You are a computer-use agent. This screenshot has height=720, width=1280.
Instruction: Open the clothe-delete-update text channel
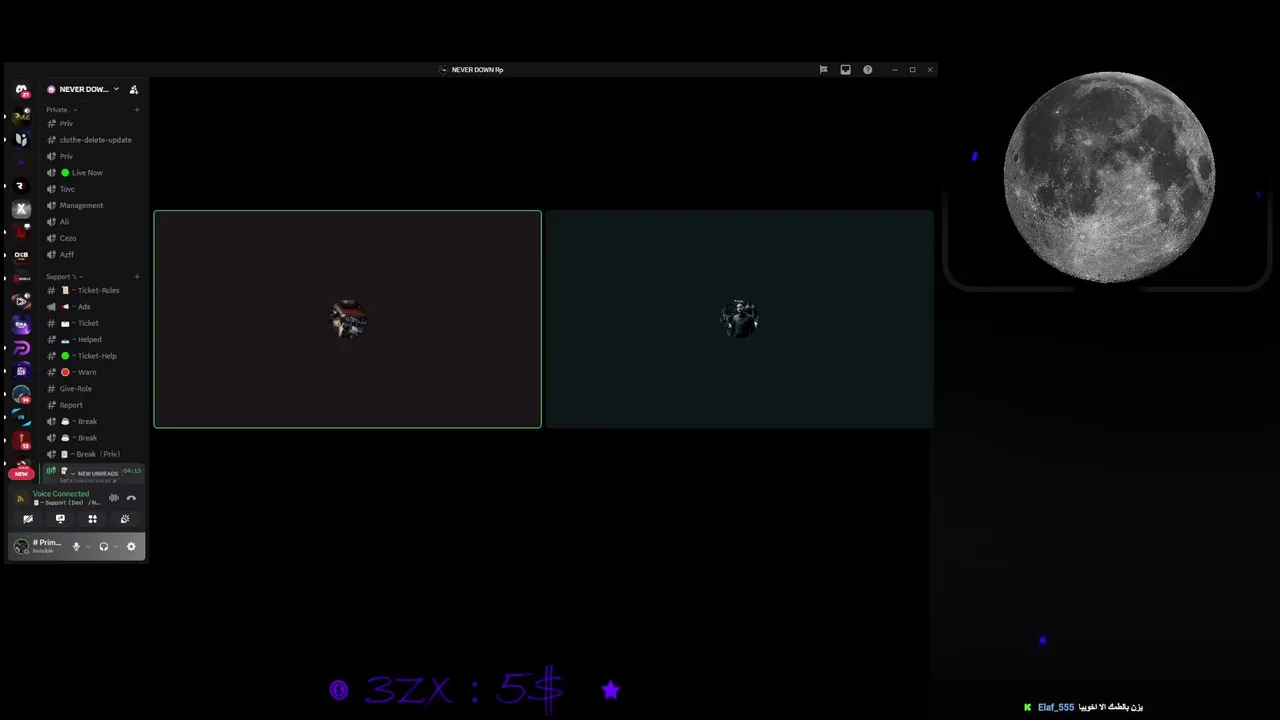[95, 140]
